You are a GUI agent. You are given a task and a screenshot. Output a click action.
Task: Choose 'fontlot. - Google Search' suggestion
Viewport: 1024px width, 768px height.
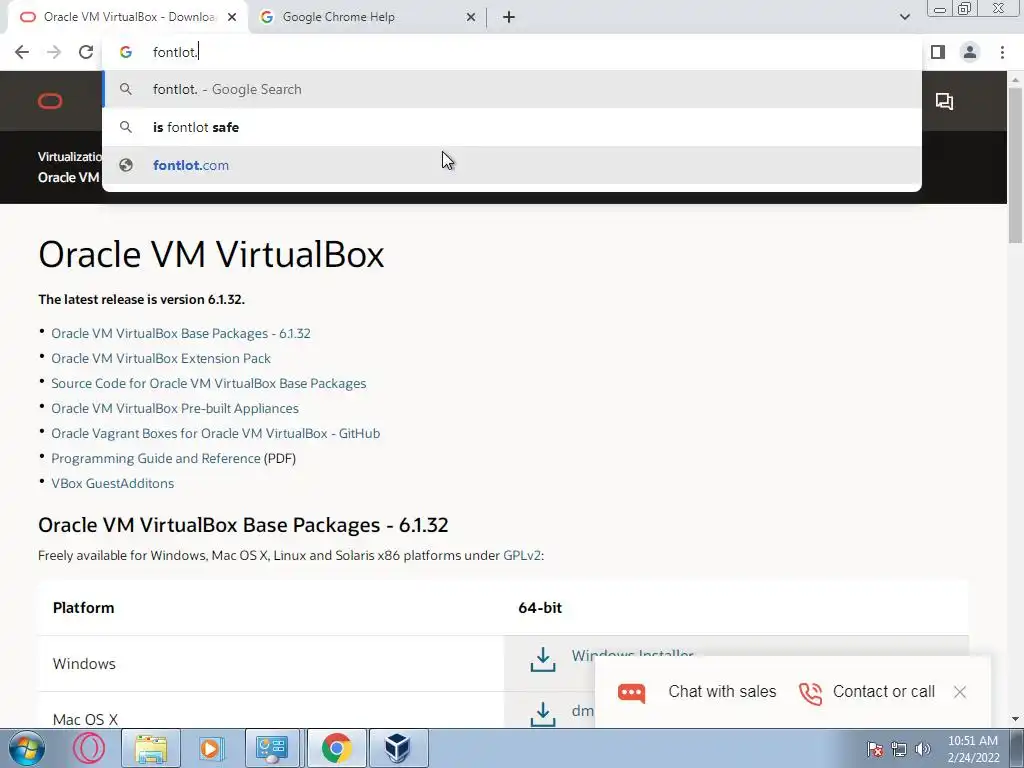point(512,89)
